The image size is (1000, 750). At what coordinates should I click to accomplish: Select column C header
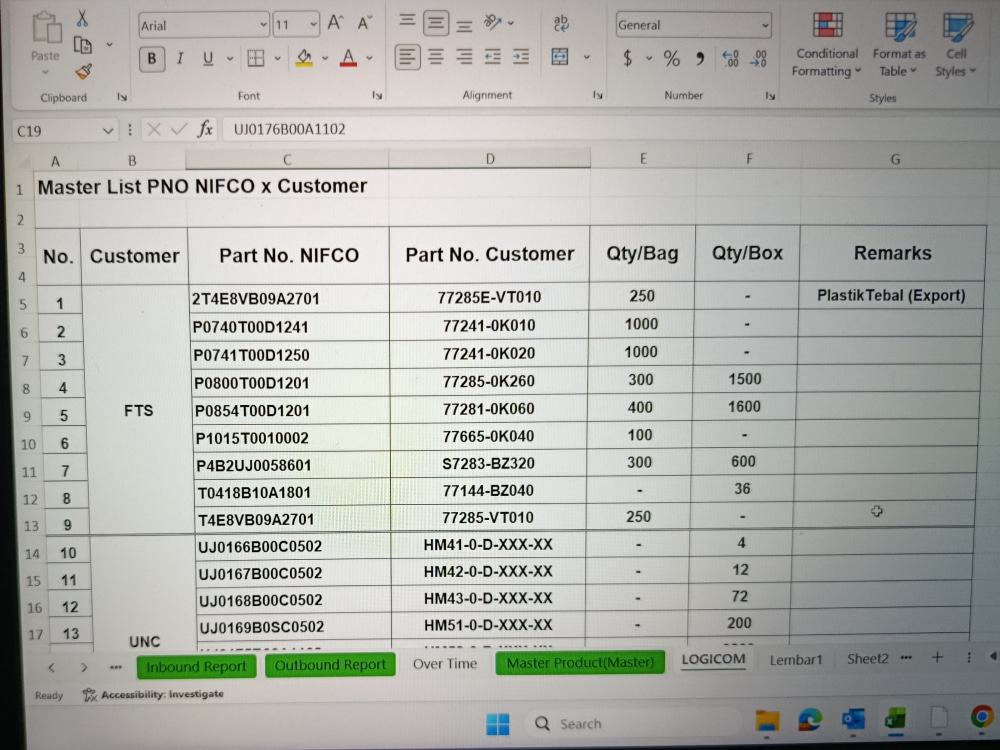tap(287, 159)
